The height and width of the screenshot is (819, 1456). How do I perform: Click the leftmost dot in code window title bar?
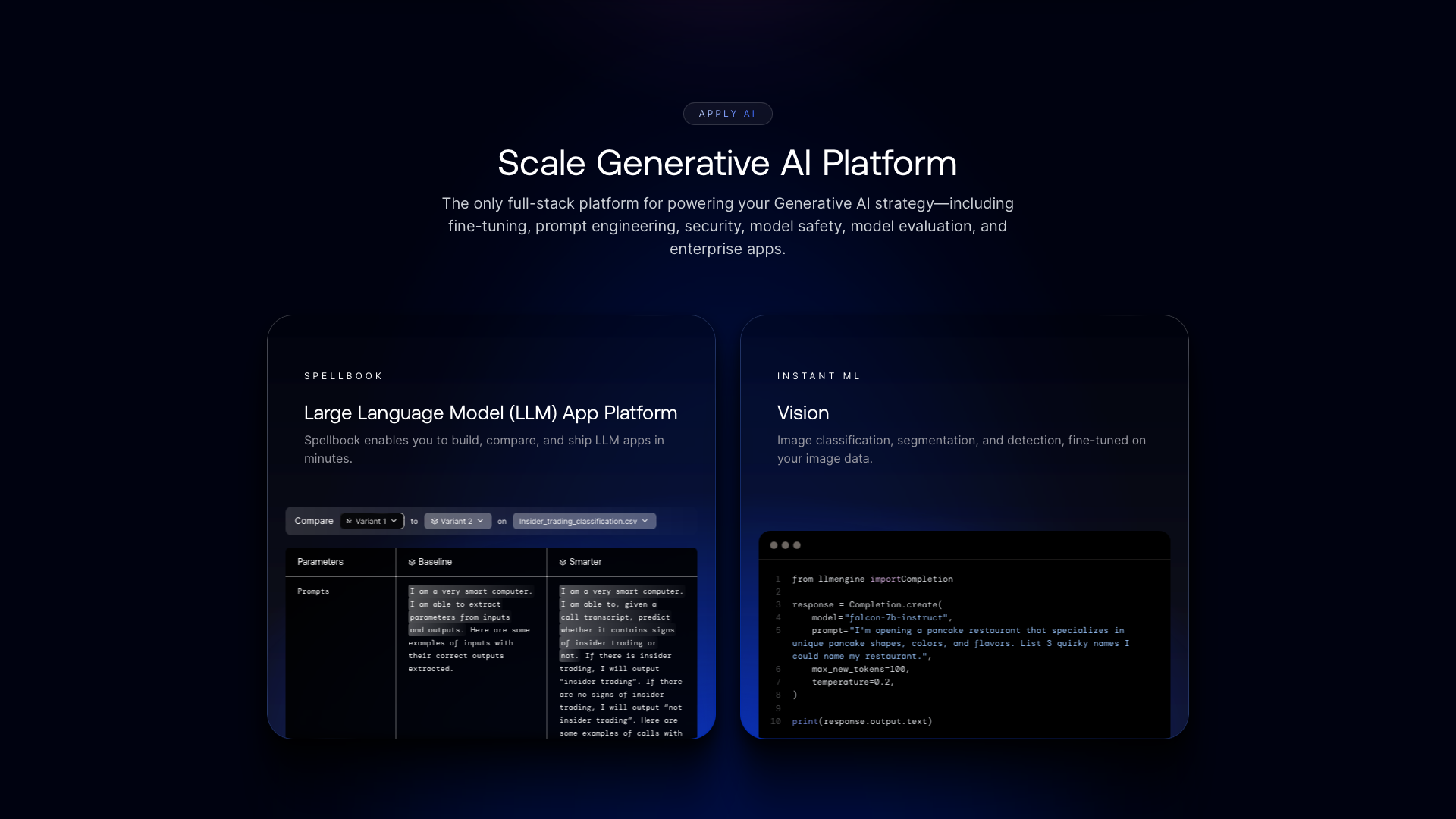click(773, 545)
